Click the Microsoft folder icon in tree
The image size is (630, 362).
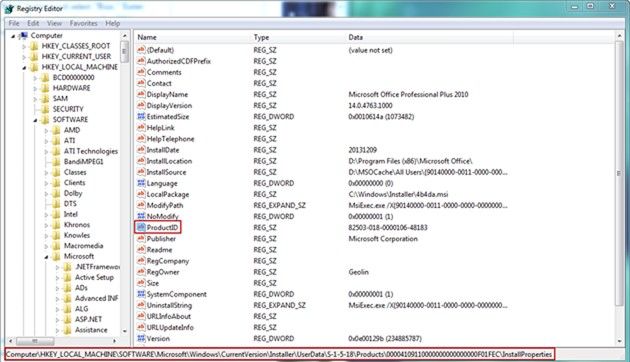pos(57,256)
